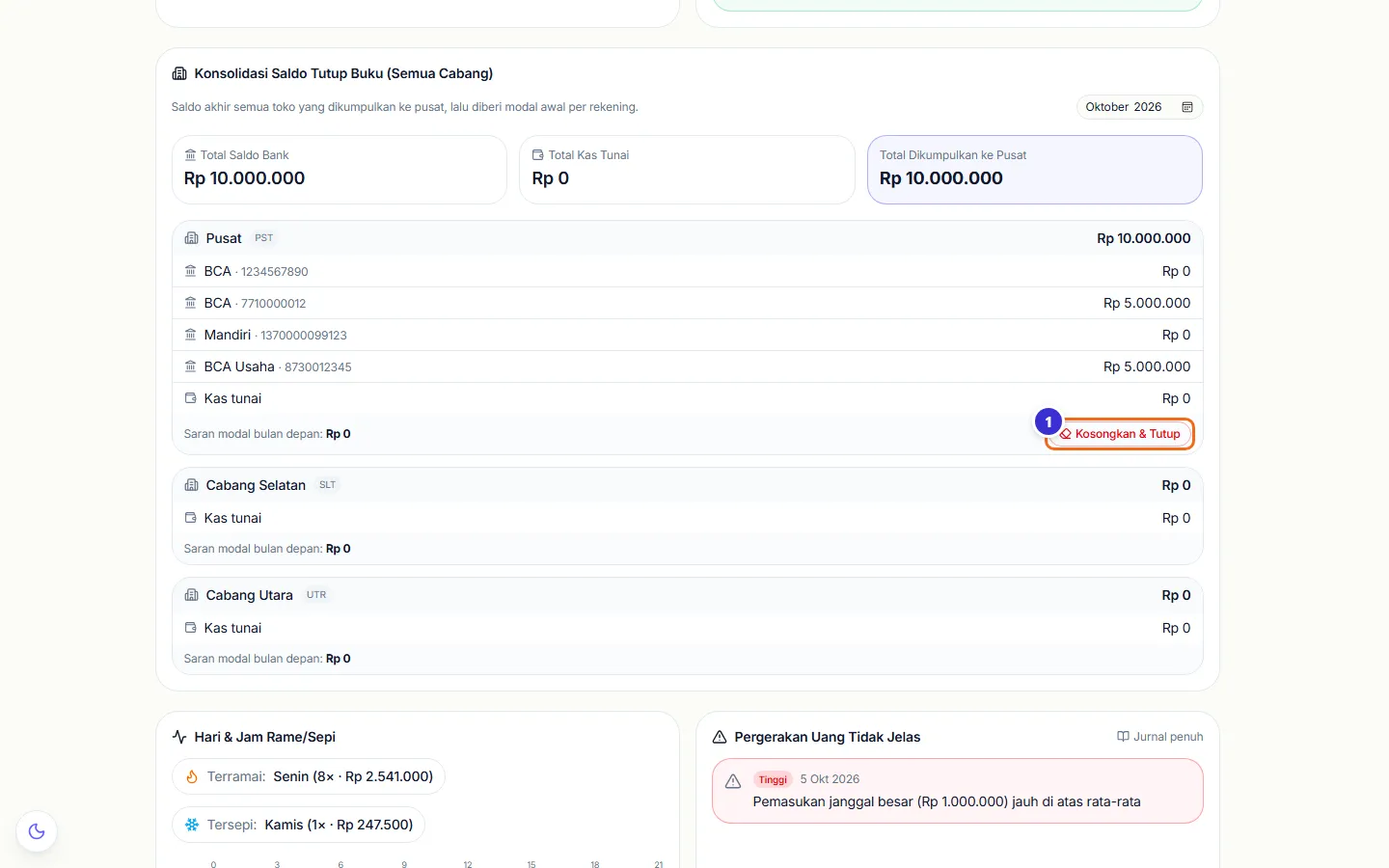Click the Pusat total Rp 10.000.000
This screenshot has height=868, width=1389.
[1144, 238]
